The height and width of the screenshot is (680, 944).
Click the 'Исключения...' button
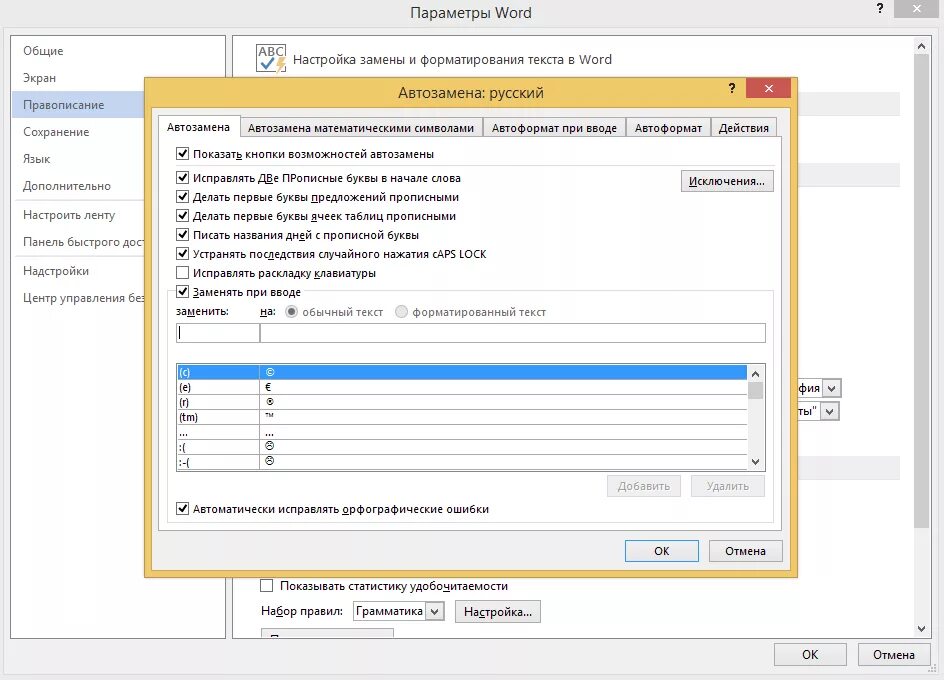coord(727,181)
